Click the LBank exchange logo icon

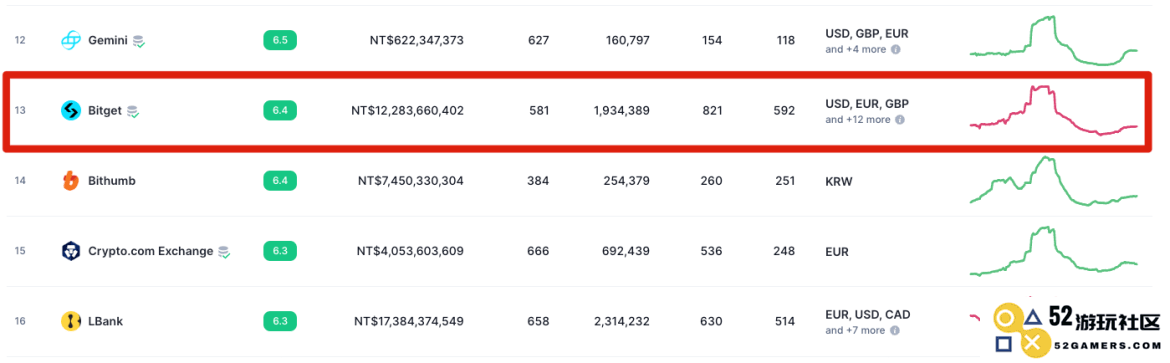71,322
